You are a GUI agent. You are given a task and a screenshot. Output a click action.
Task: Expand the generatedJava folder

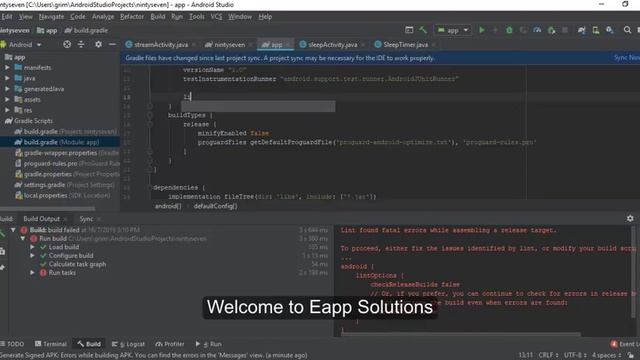(x=7, y=89)
